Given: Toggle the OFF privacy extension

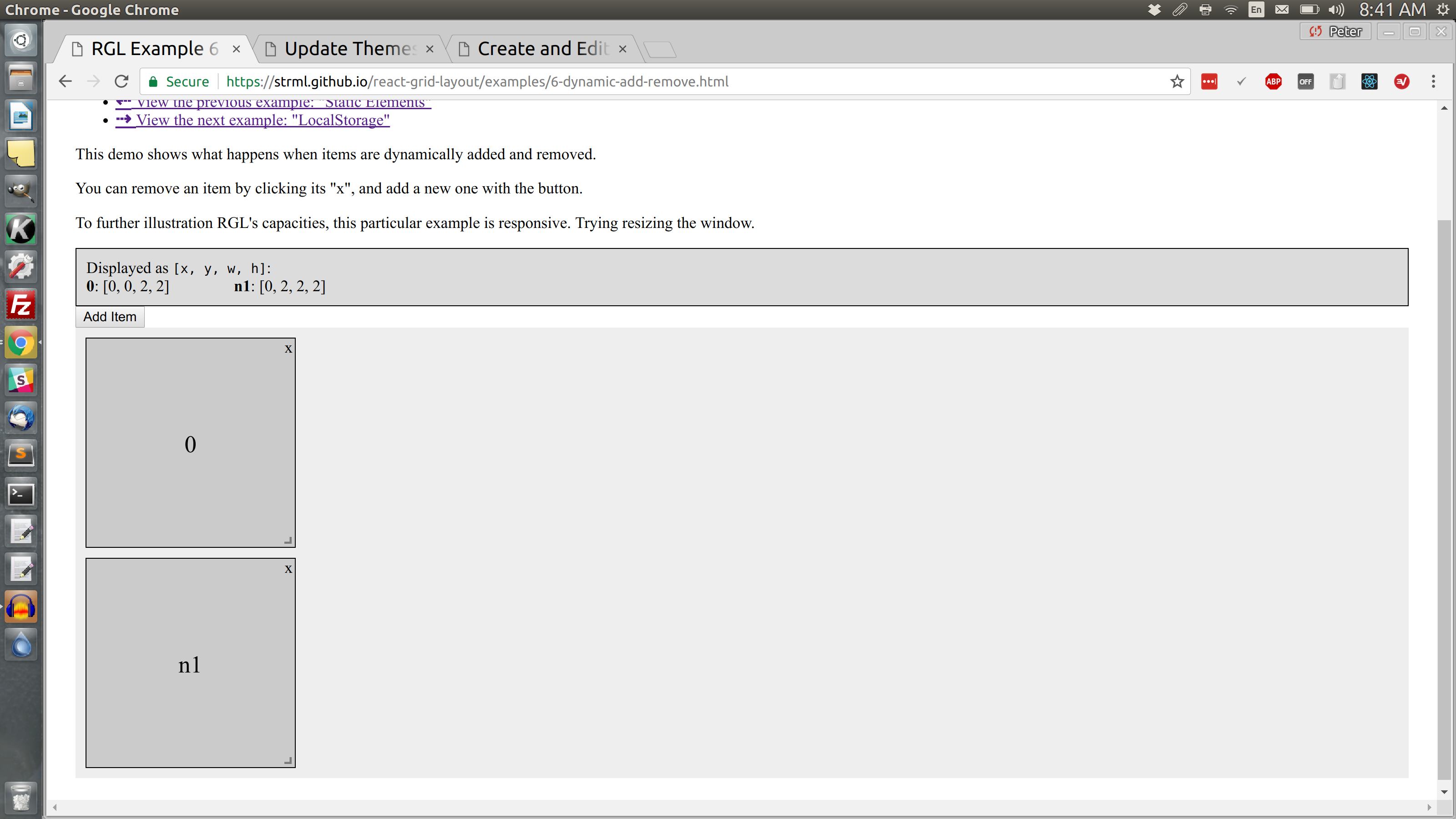Looking at the screenshot, I should pyautogui.click(x=1306, y=81).
